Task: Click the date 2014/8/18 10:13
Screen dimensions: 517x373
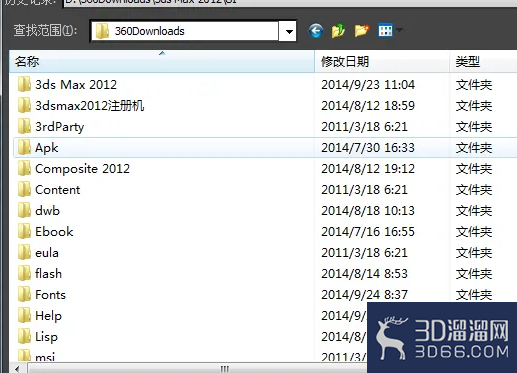Action: click(368, 211)
